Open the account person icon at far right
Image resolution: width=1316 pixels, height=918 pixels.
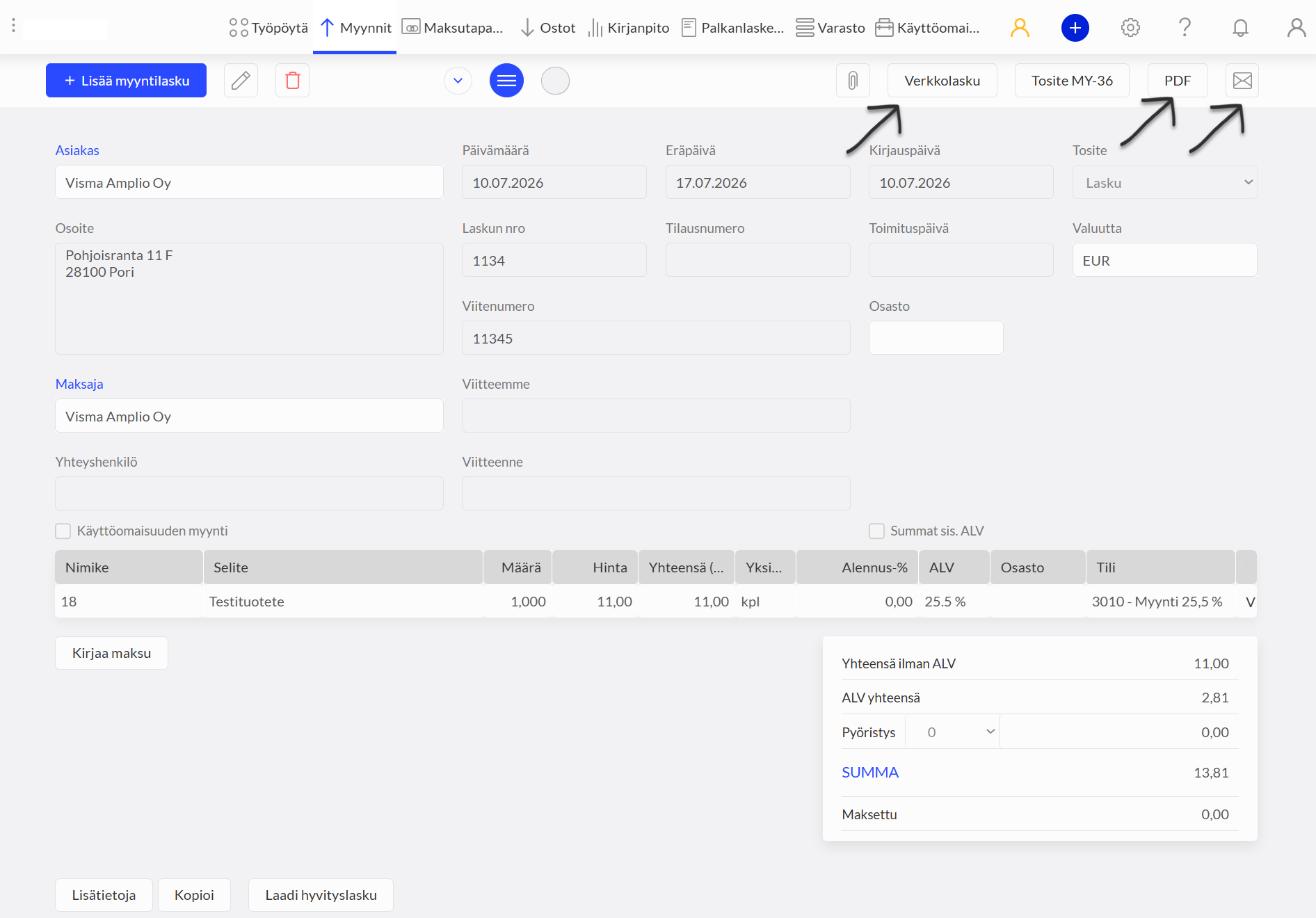click(x=1296, y=28)
